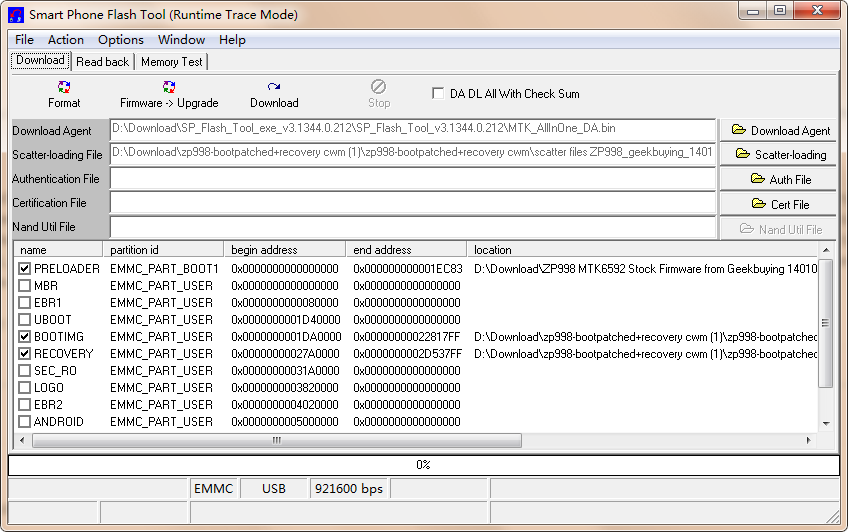
Task: Sort by the end address column header
Action: point(406,250)
